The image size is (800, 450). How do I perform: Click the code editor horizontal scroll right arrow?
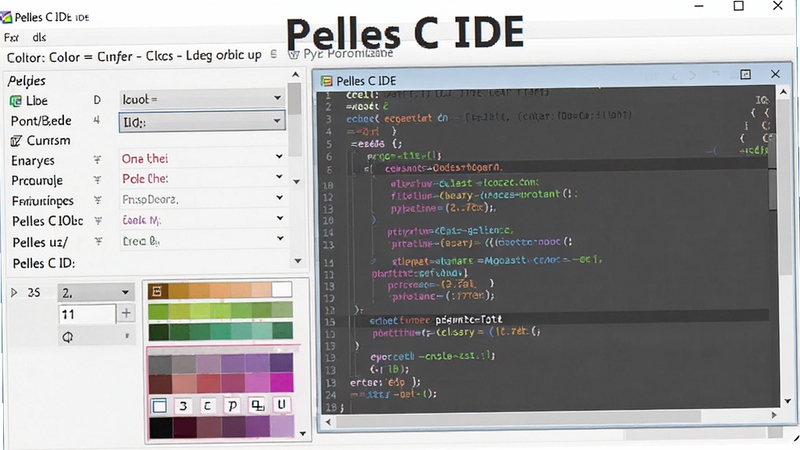click(x=773, y=415)
